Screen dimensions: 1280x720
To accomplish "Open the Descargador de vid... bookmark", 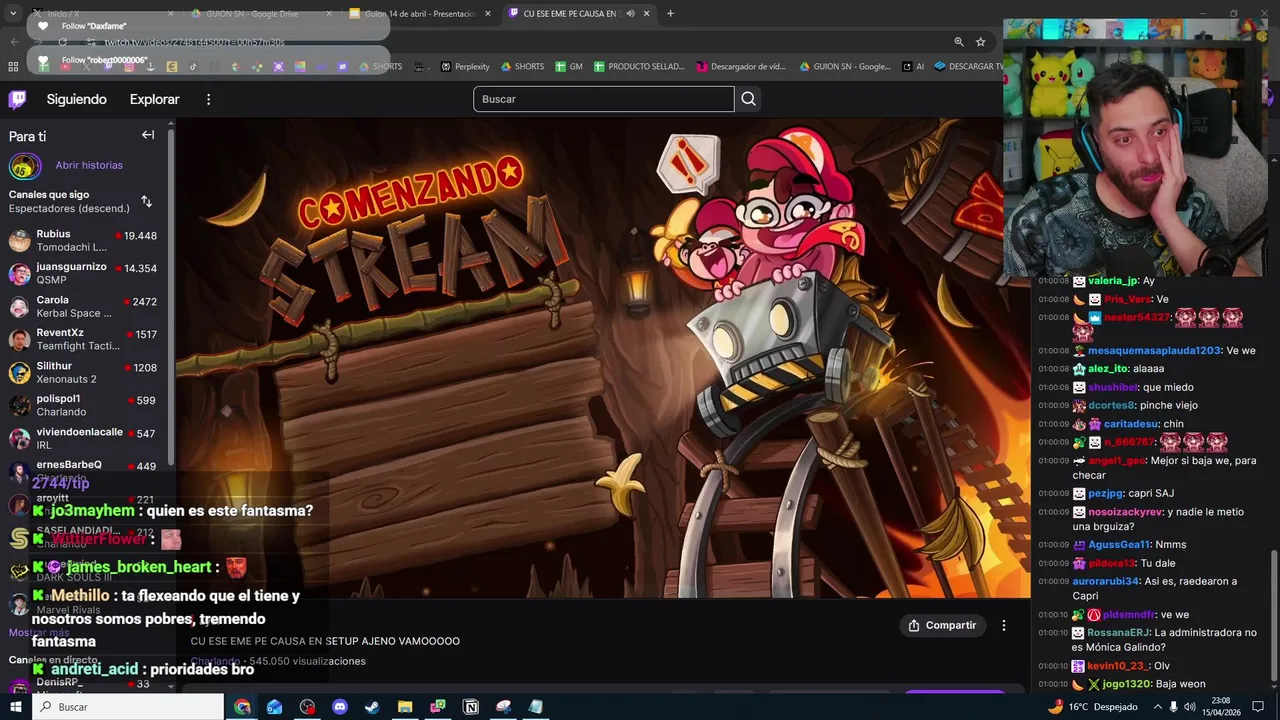I will (x=741, y=67).
